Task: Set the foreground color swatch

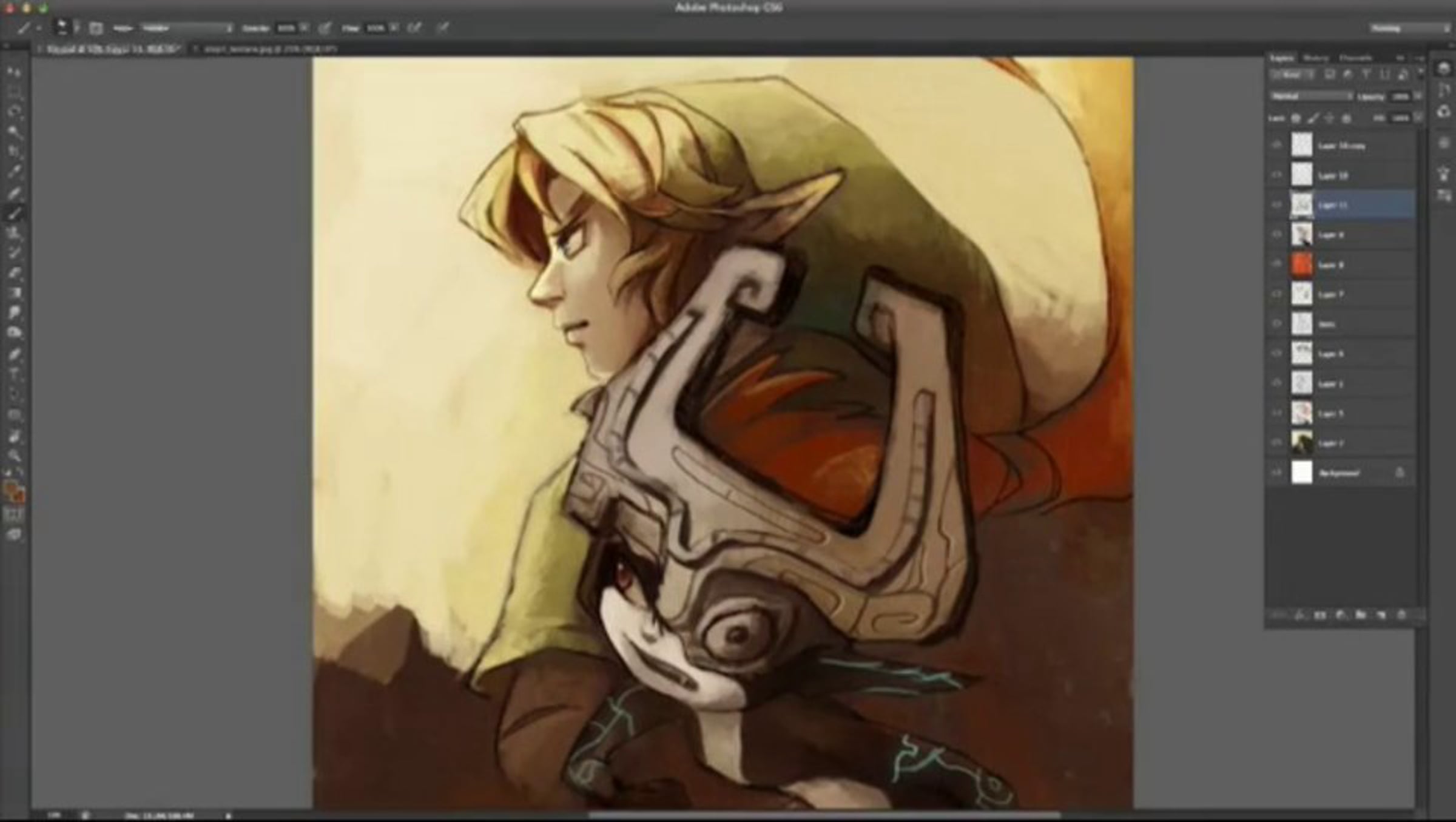Action: (10, 488)
